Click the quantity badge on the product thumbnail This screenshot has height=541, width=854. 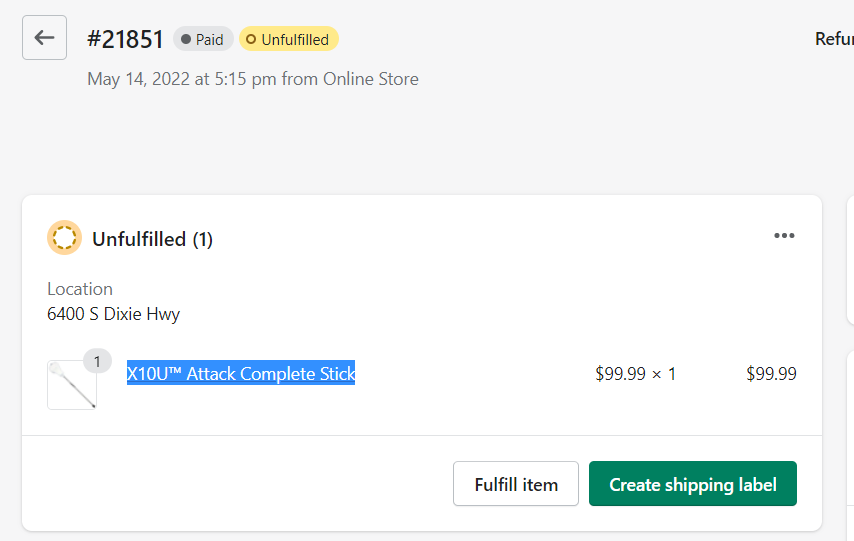[97, 361]
